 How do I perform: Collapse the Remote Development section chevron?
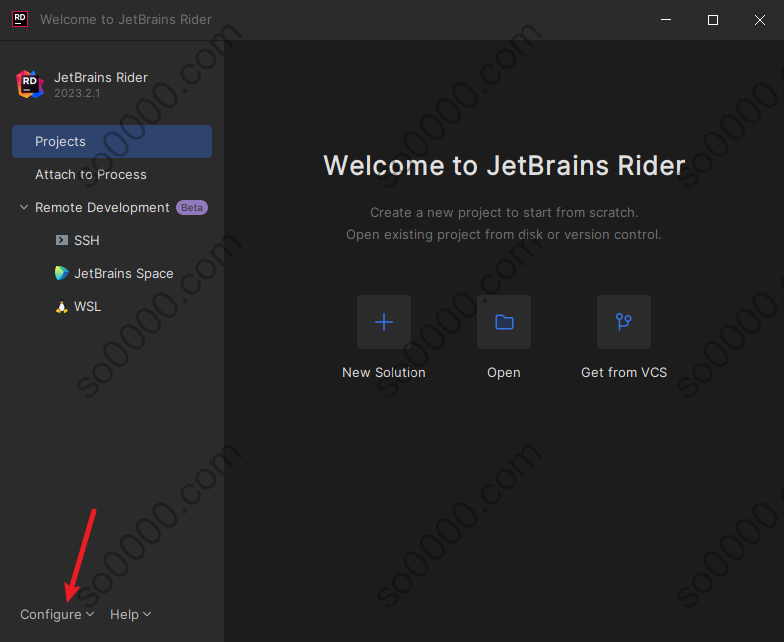24,207
